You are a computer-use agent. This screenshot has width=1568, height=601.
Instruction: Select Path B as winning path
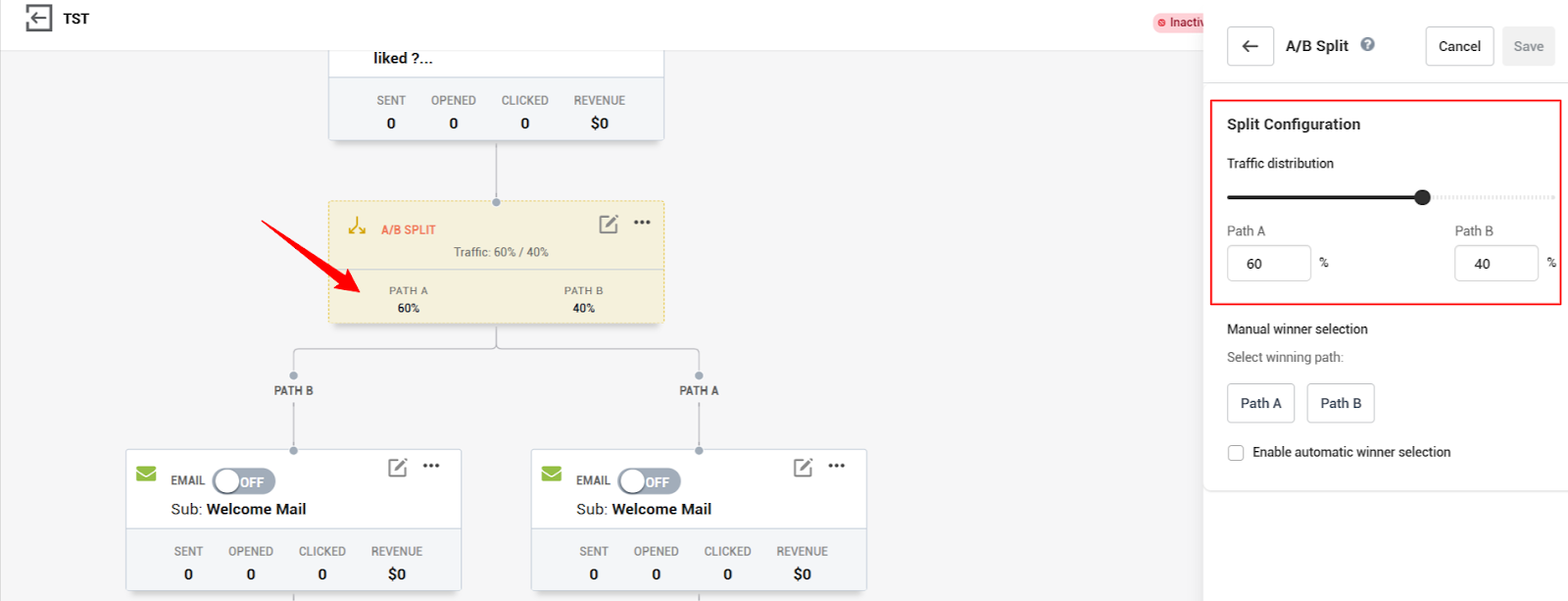[1341, 403]
